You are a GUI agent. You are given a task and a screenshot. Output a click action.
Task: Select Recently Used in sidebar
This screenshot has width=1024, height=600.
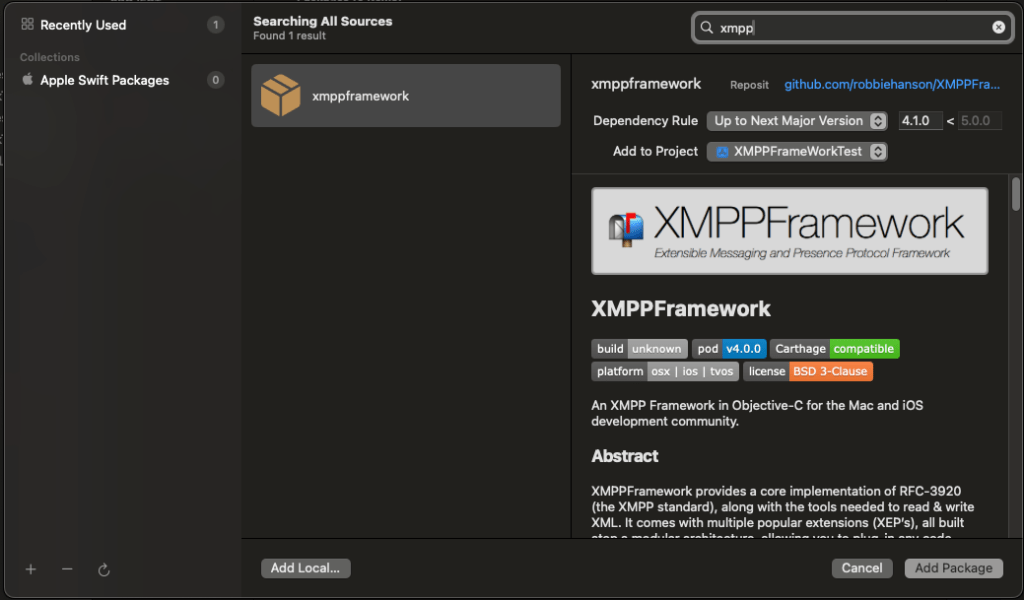coord(83,25)
